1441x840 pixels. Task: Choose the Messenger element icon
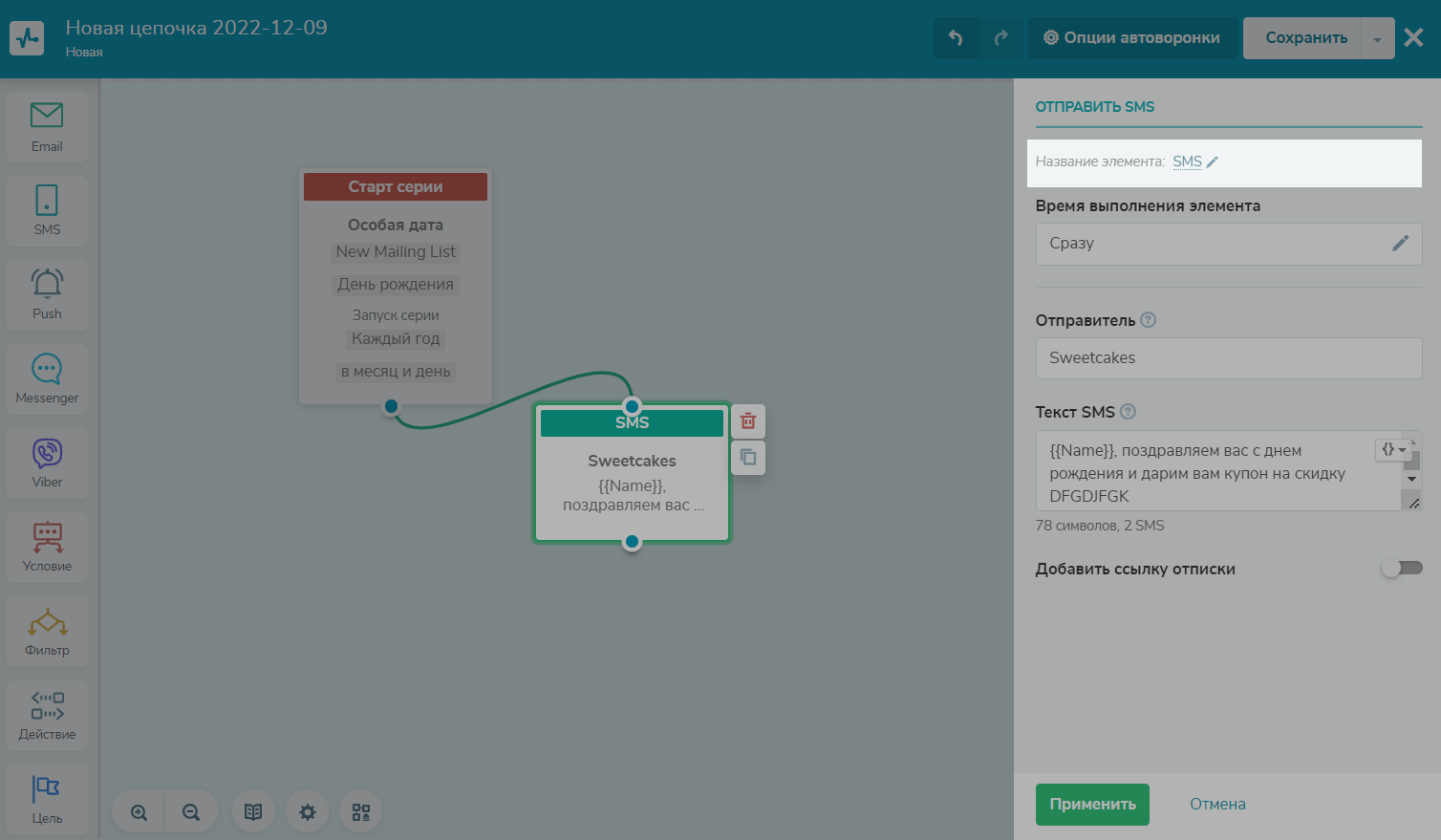click(x=47, y=378)
